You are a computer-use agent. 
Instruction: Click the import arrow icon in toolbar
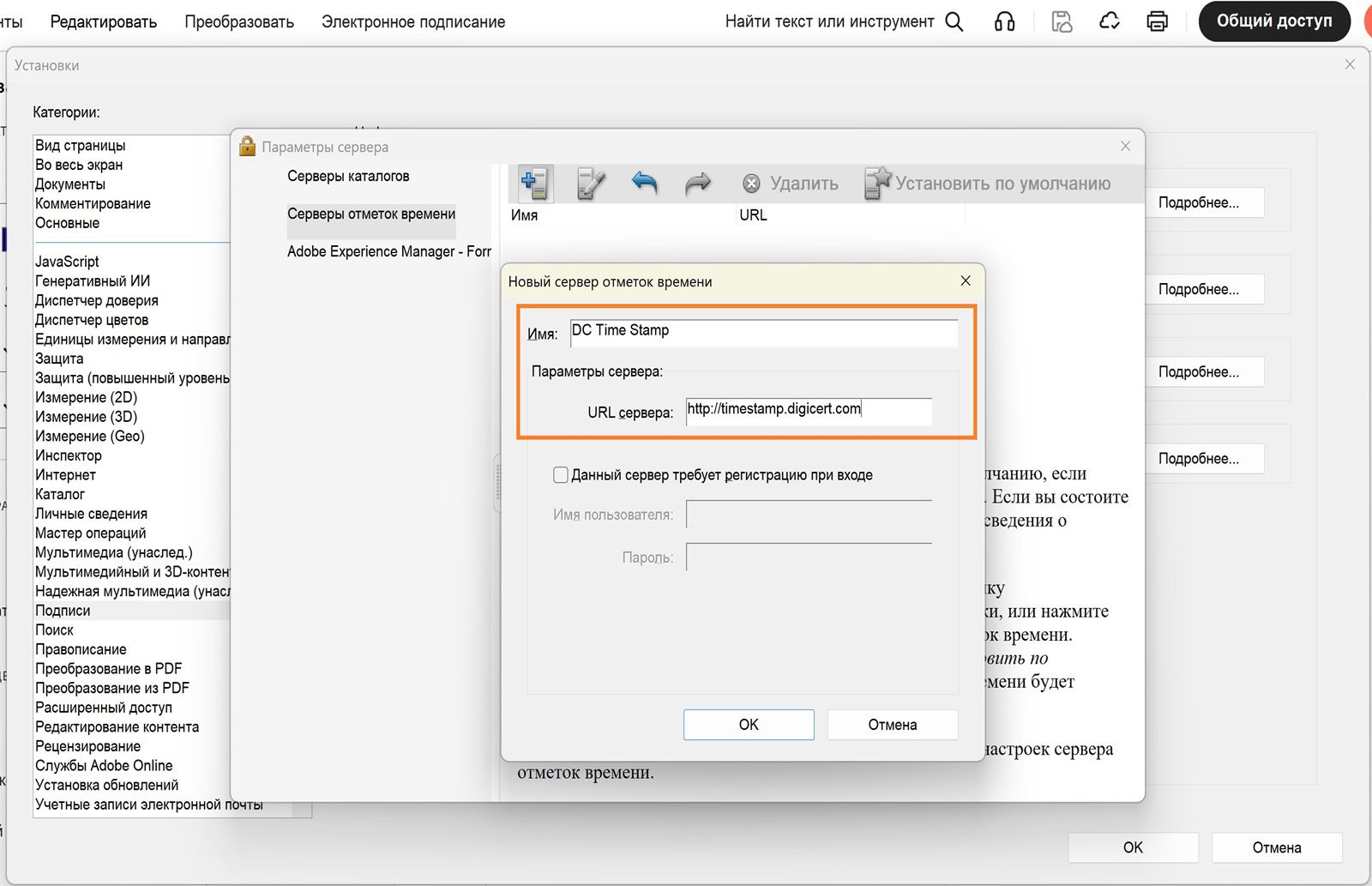coord(645,183)
